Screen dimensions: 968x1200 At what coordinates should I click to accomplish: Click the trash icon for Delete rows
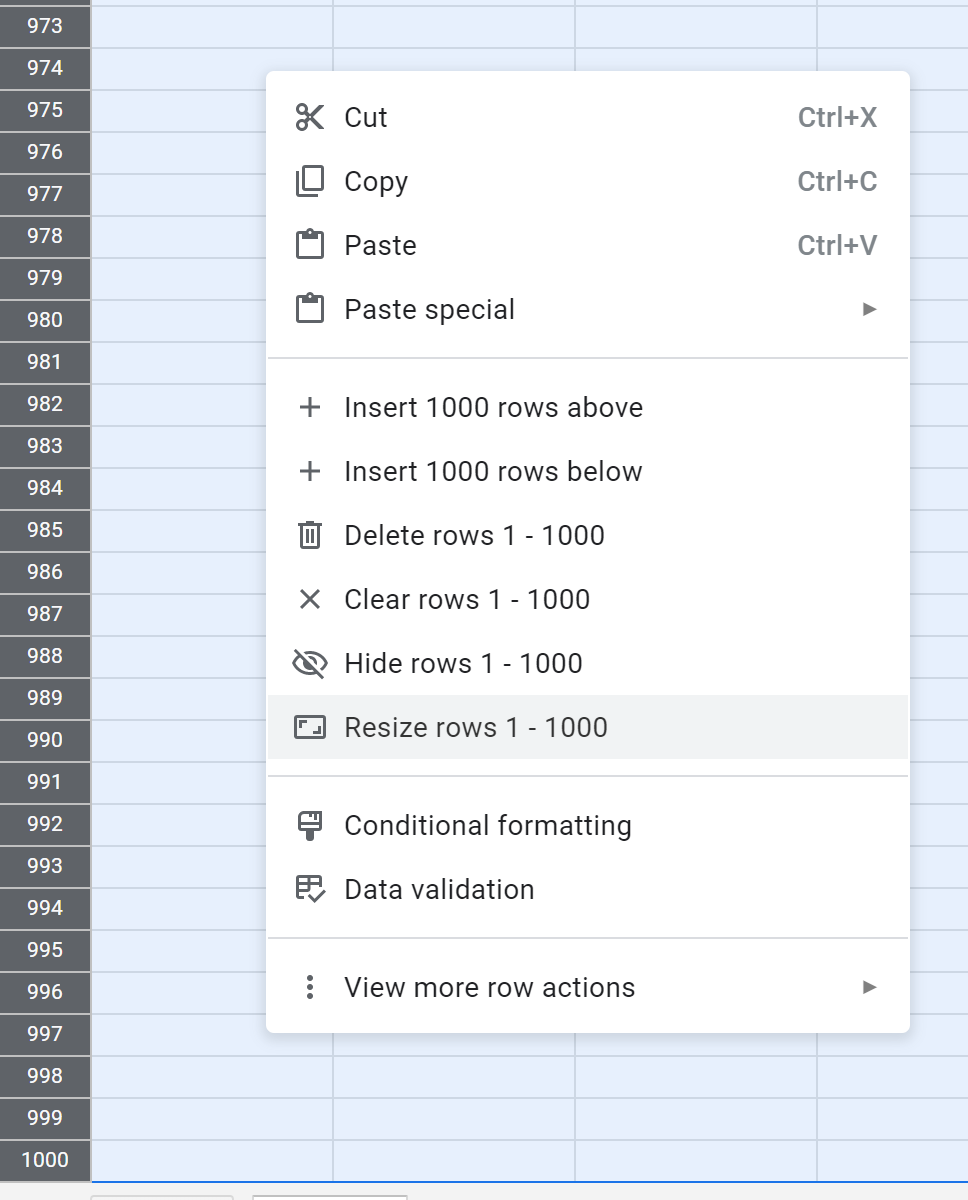pos(310,536)
